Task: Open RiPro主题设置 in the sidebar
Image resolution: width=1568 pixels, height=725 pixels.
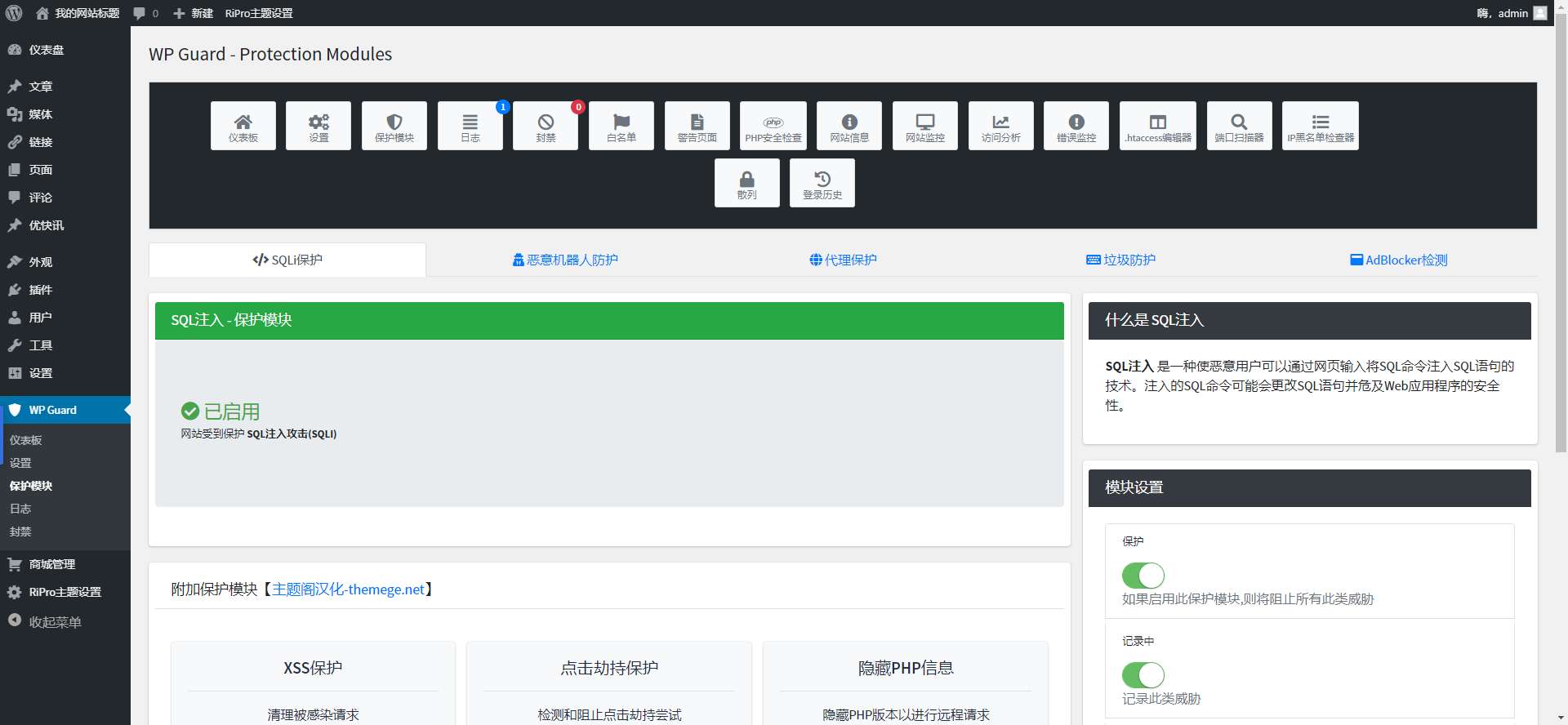Action: 65,592
